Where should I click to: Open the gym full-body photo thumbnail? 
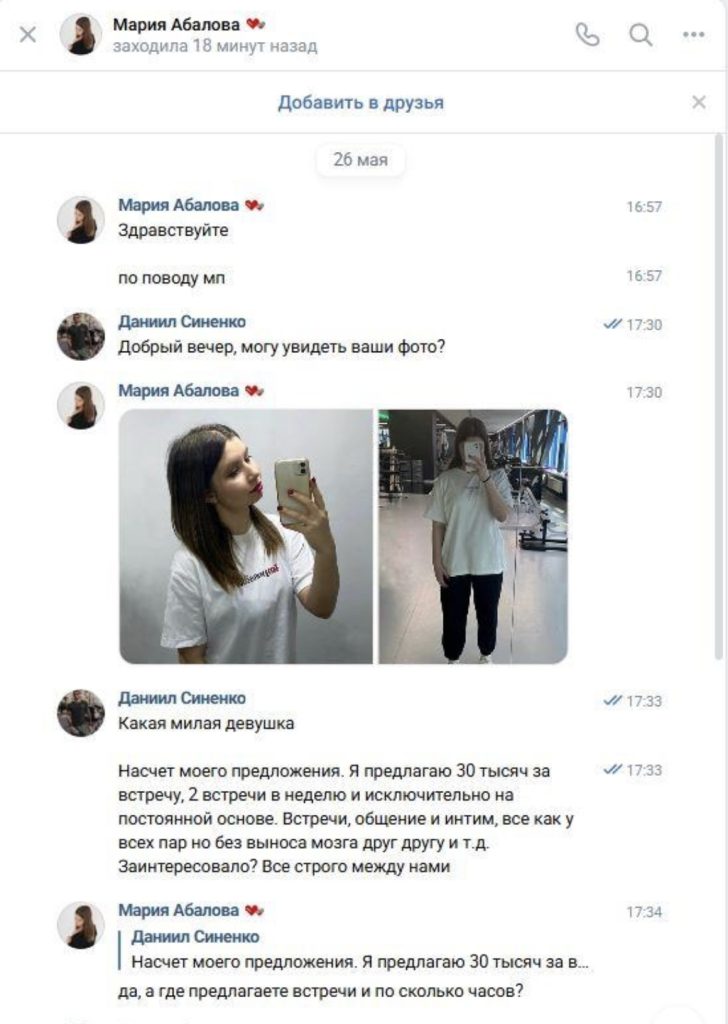pyautogui.click(x=473, y=536)
